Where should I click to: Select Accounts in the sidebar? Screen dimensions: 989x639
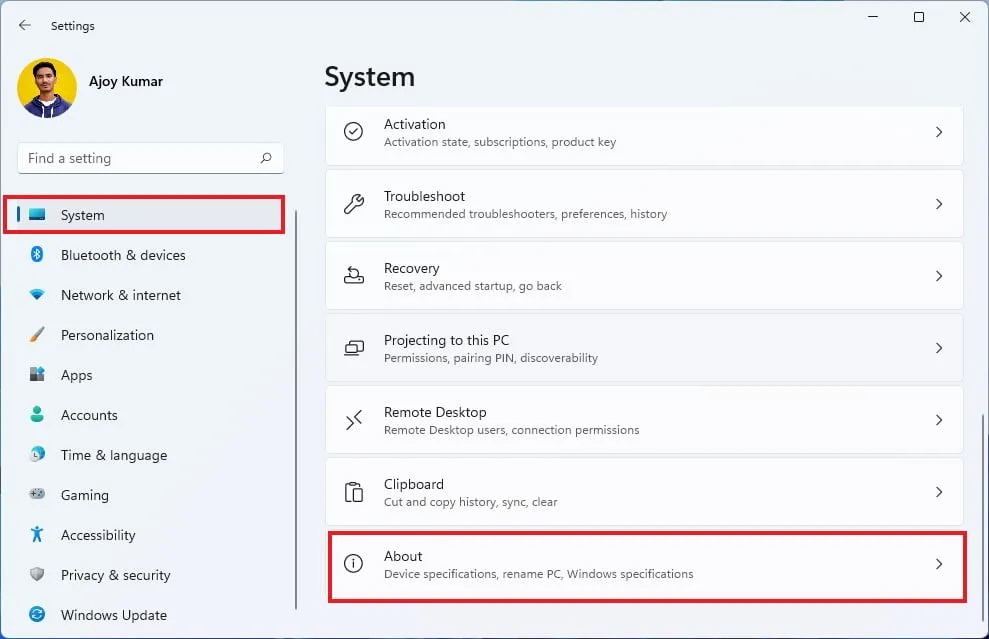tap(89, 415)
